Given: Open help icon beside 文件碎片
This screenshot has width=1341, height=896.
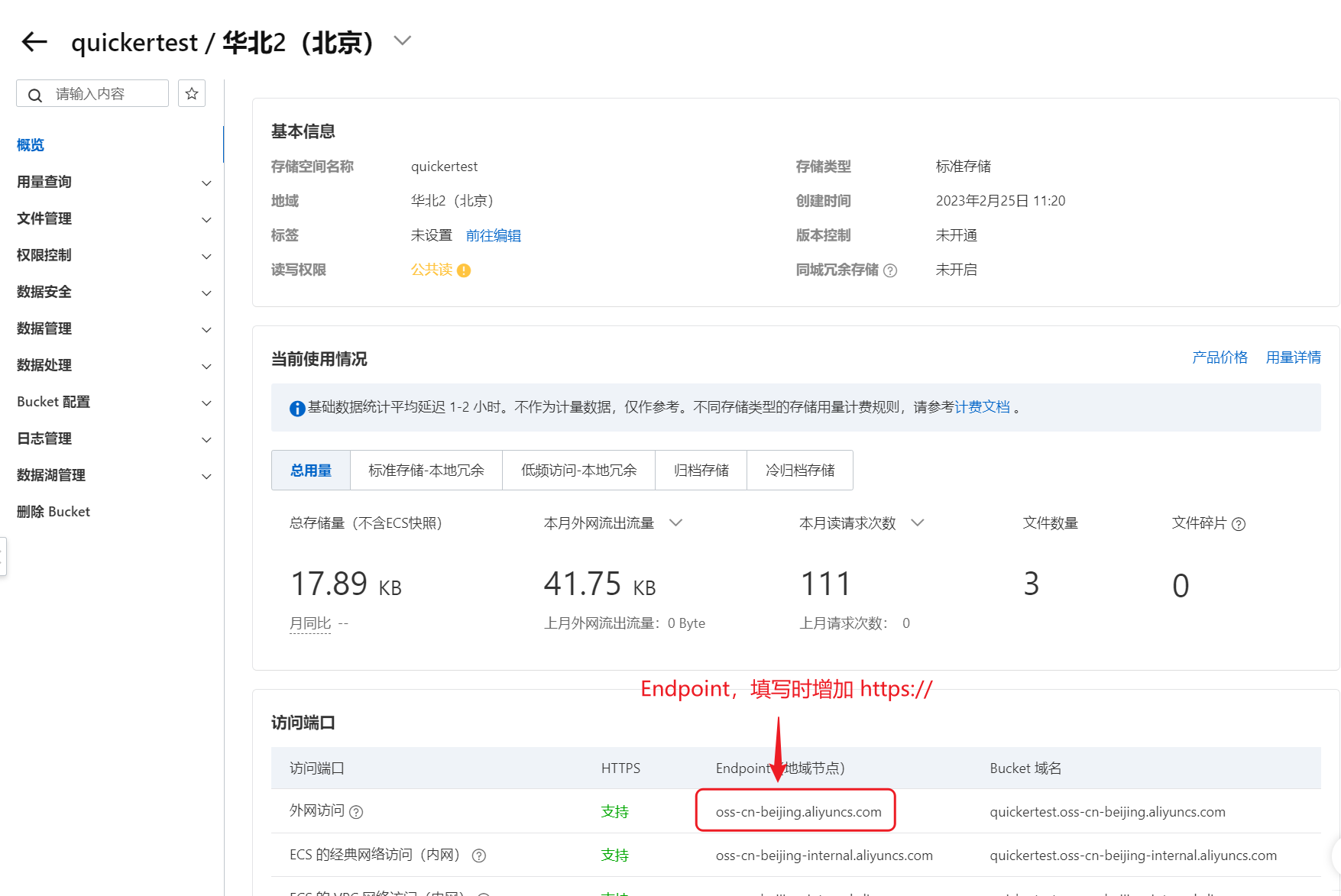Looking at the screenshot, I should [x=1239, y=524].
